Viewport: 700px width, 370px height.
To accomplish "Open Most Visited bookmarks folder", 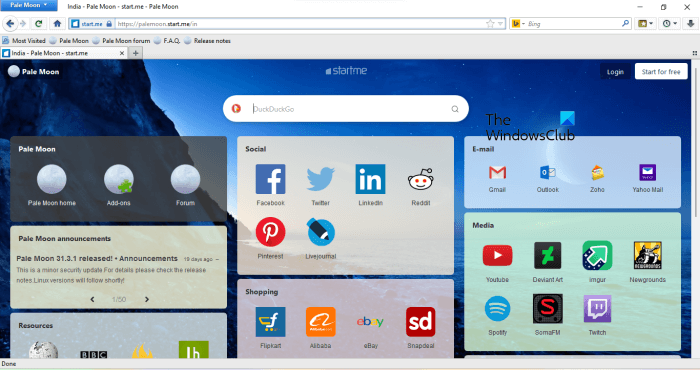I will (24, 41).
